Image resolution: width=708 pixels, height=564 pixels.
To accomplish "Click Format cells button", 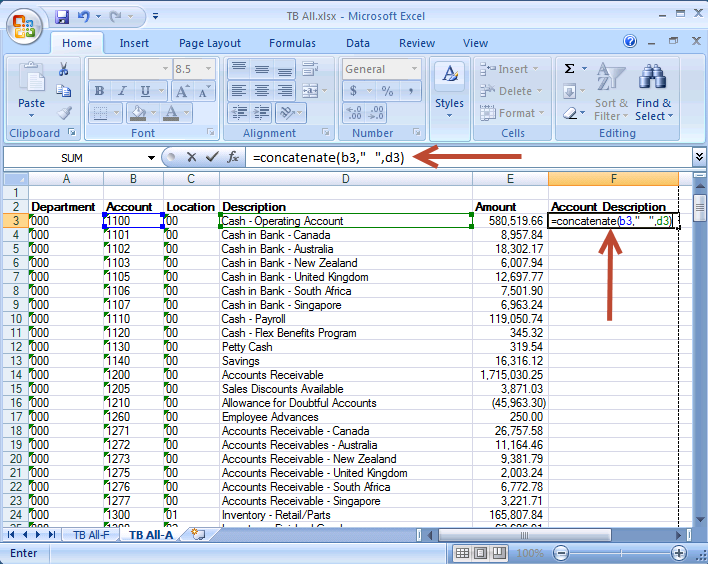I will [x=512, y=112].
